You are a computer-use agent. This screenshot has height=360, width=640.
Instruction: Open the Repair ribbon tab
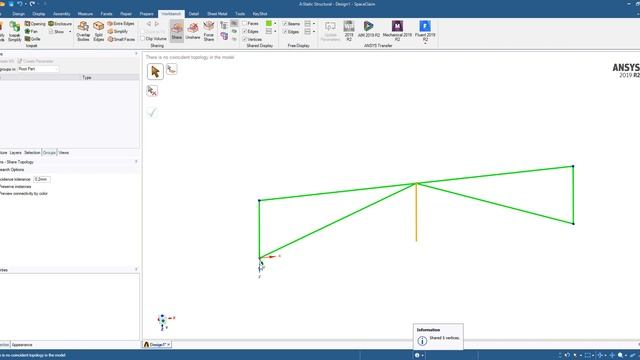pos(126,14)
